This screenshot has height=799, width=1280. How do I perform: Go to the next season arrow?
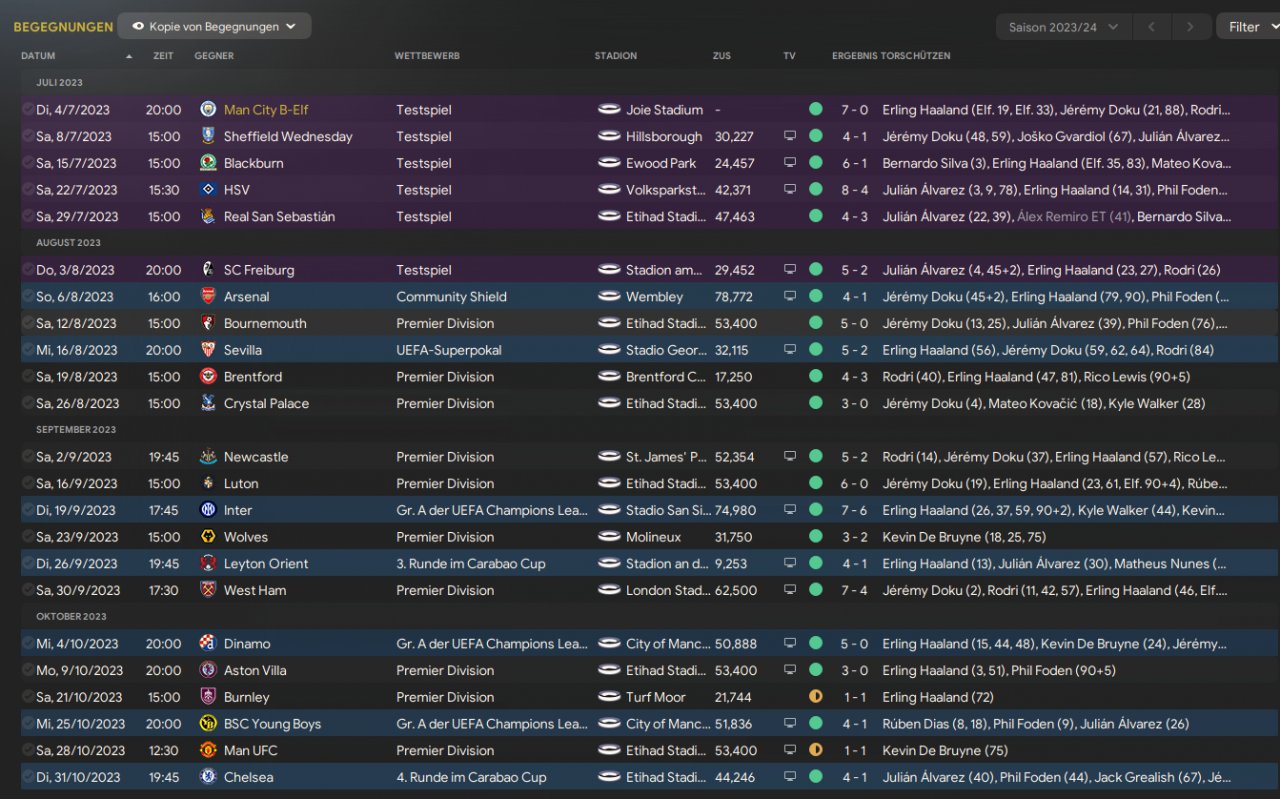tap(1190, 27)
